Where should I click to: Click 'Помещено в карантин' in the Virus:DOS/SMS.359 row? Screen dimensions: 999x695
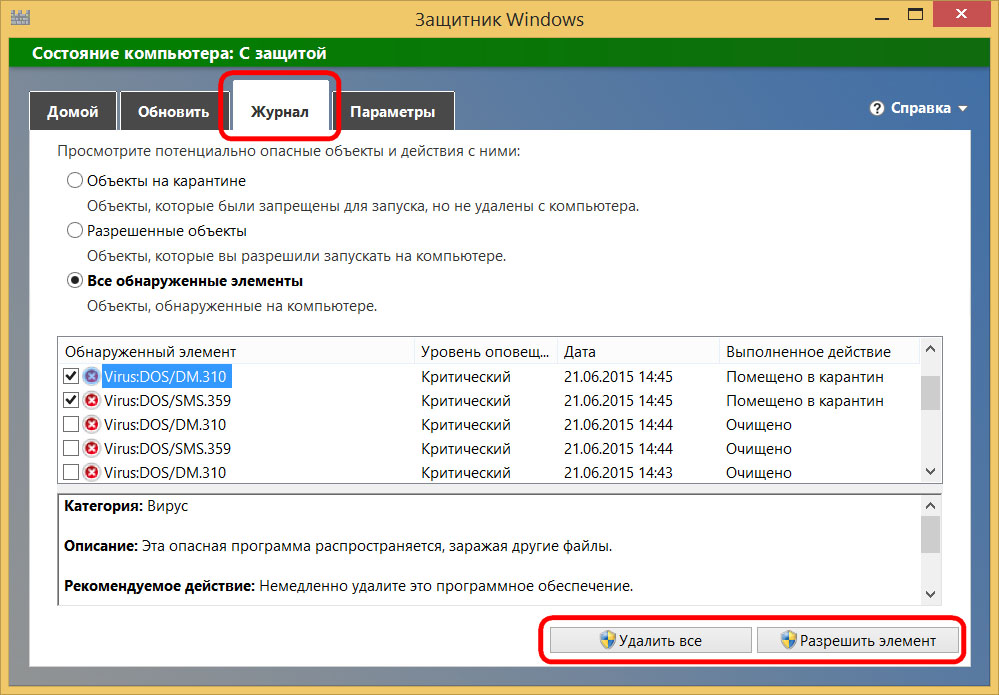(x=805, y=401)
